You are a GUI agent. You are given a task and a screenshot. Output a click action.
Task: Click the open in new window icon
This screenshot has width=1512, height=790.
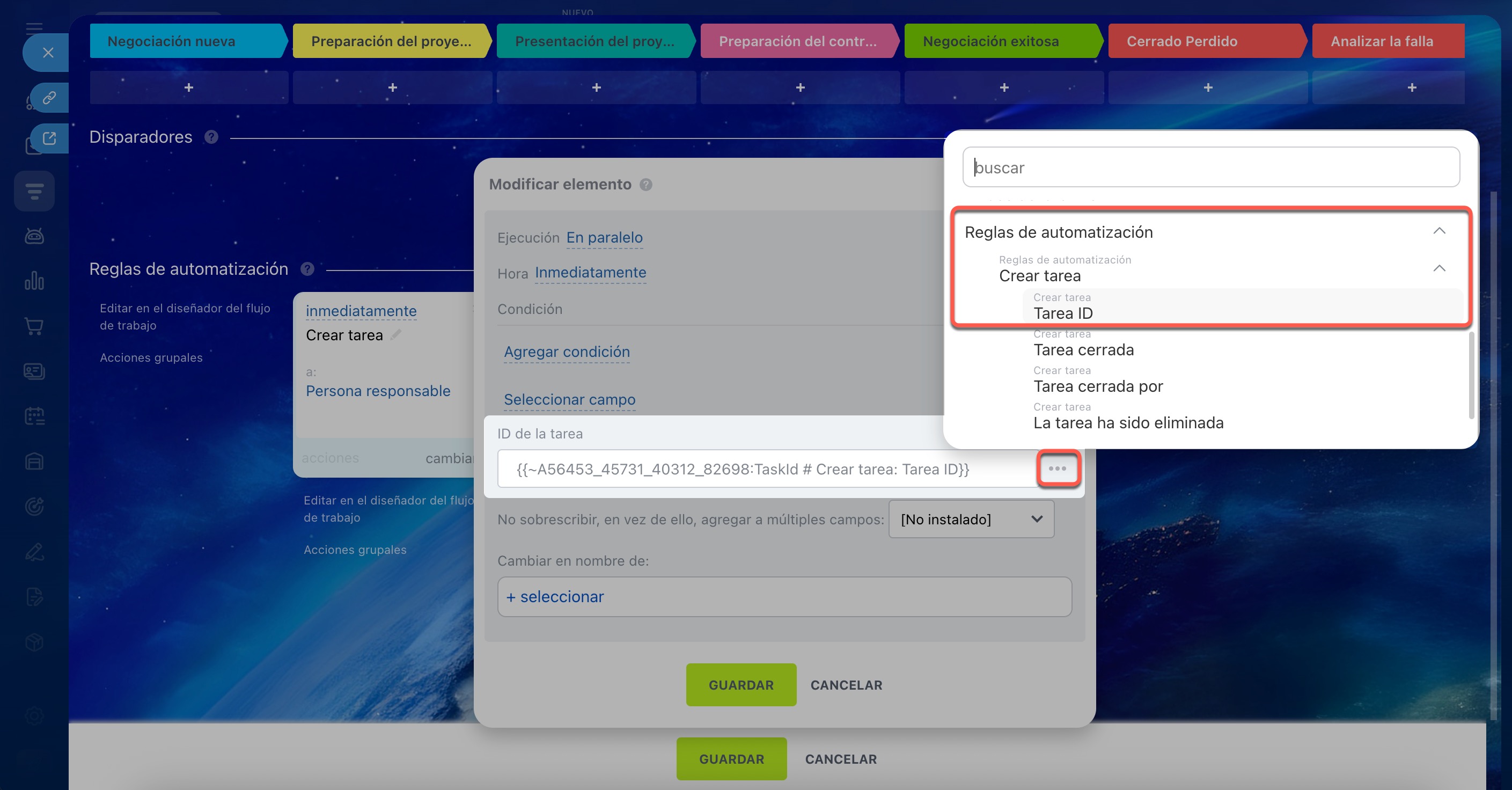[49, 138]
